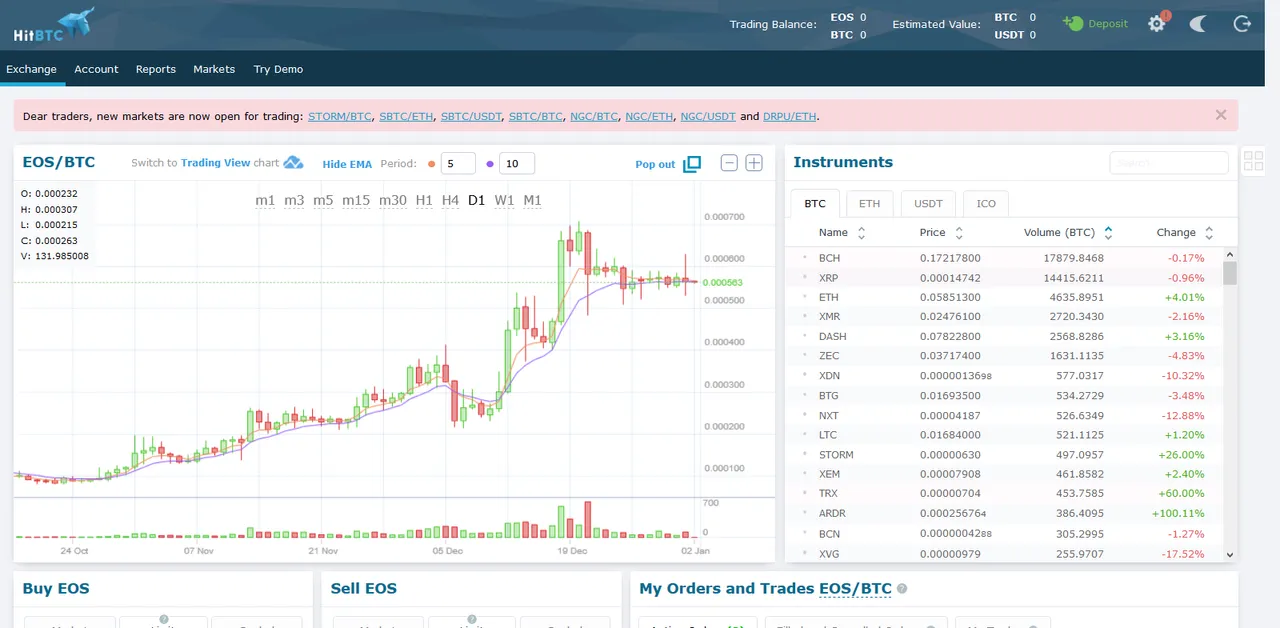Open the settings gear icon
This screenshot has width=1280, height=628.
point(1157,23)
